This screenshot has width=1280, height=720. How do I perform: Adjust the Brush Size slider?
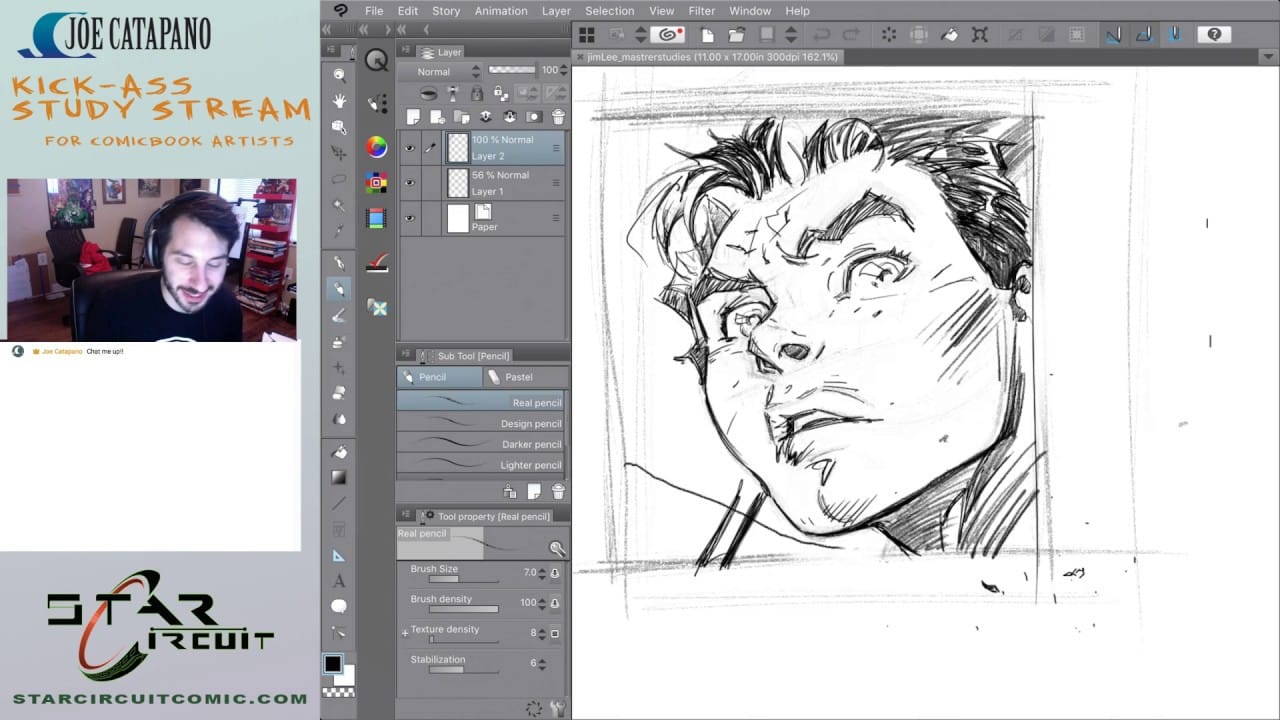tap(463, 579)
